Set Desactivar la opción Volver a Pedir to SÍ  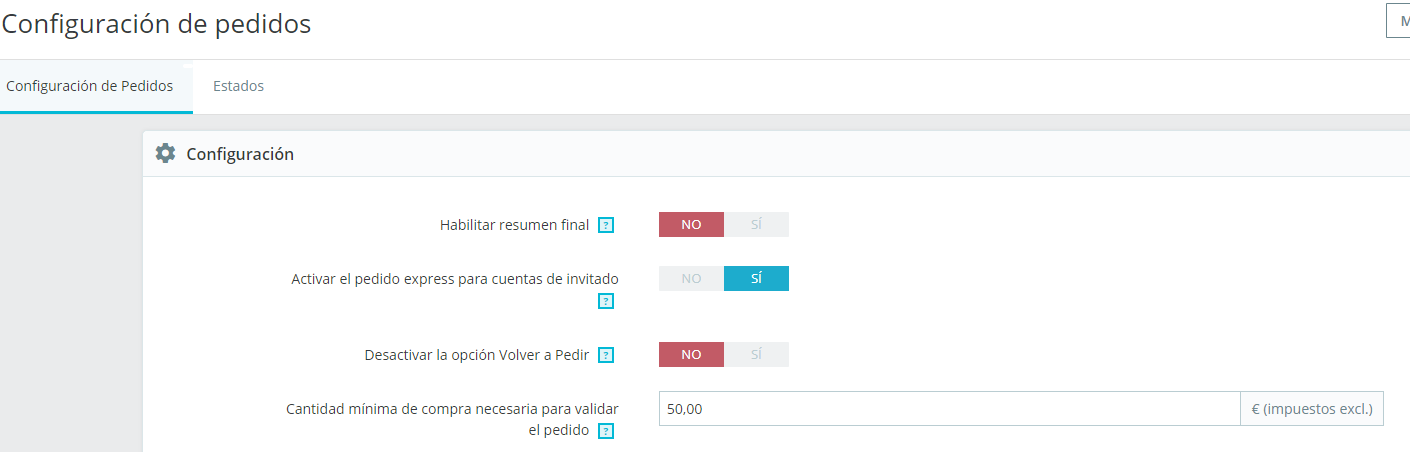756,355
